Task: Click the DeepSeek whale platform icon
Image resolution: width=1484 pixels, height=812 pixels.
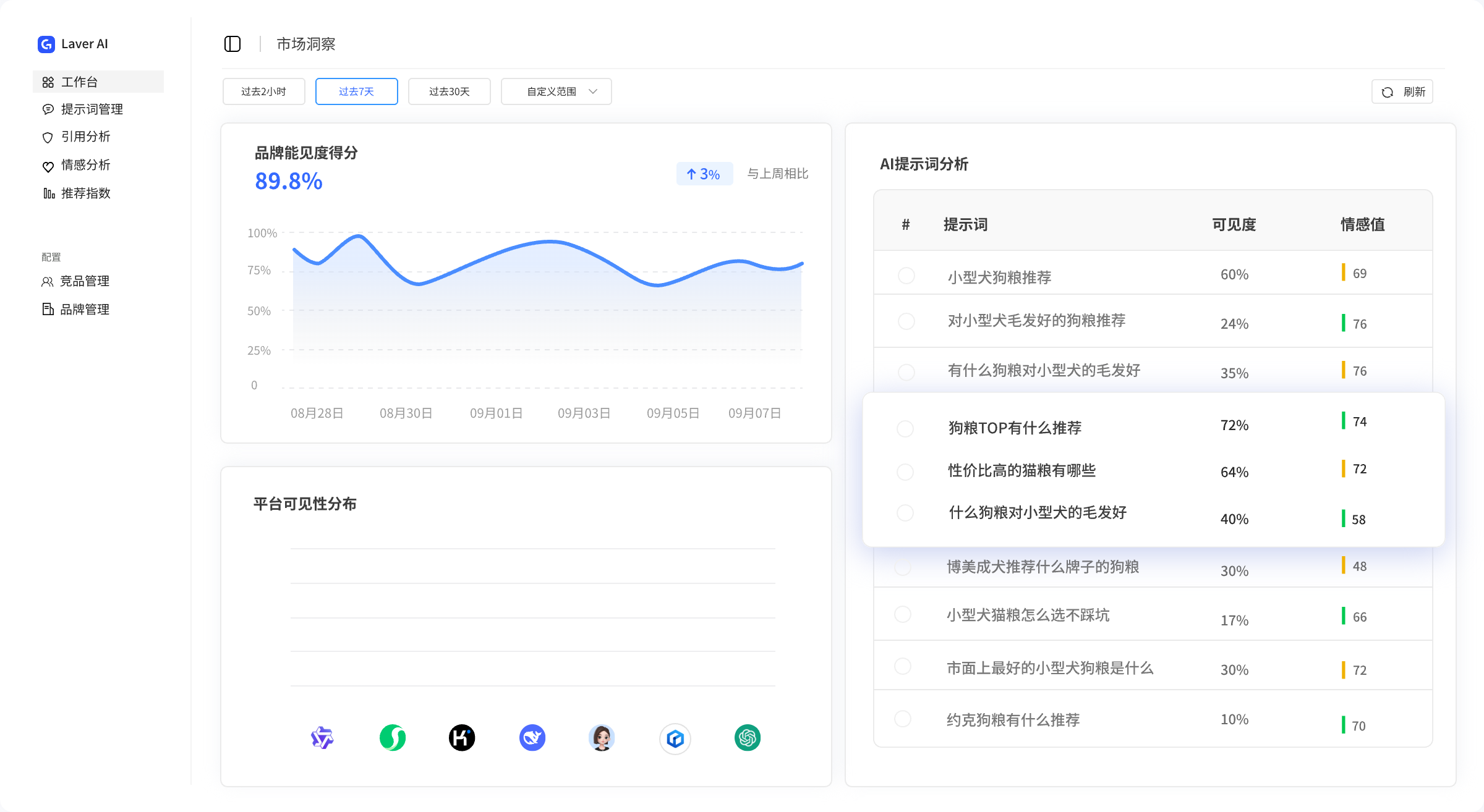Action: (532, 738)
